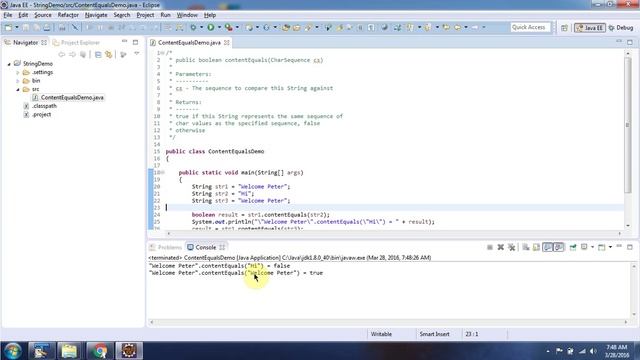640x360 pixels.
Task: Open the Run menu
Action: tap(165, 15)
